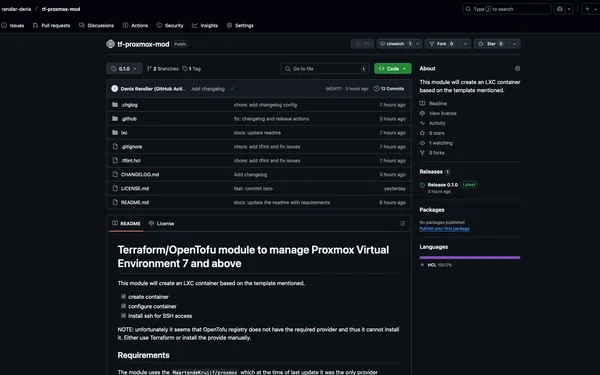The width and height of the screenshot is (600, 375).
Task: Open the Actions tab
Action: click(135, 26)
